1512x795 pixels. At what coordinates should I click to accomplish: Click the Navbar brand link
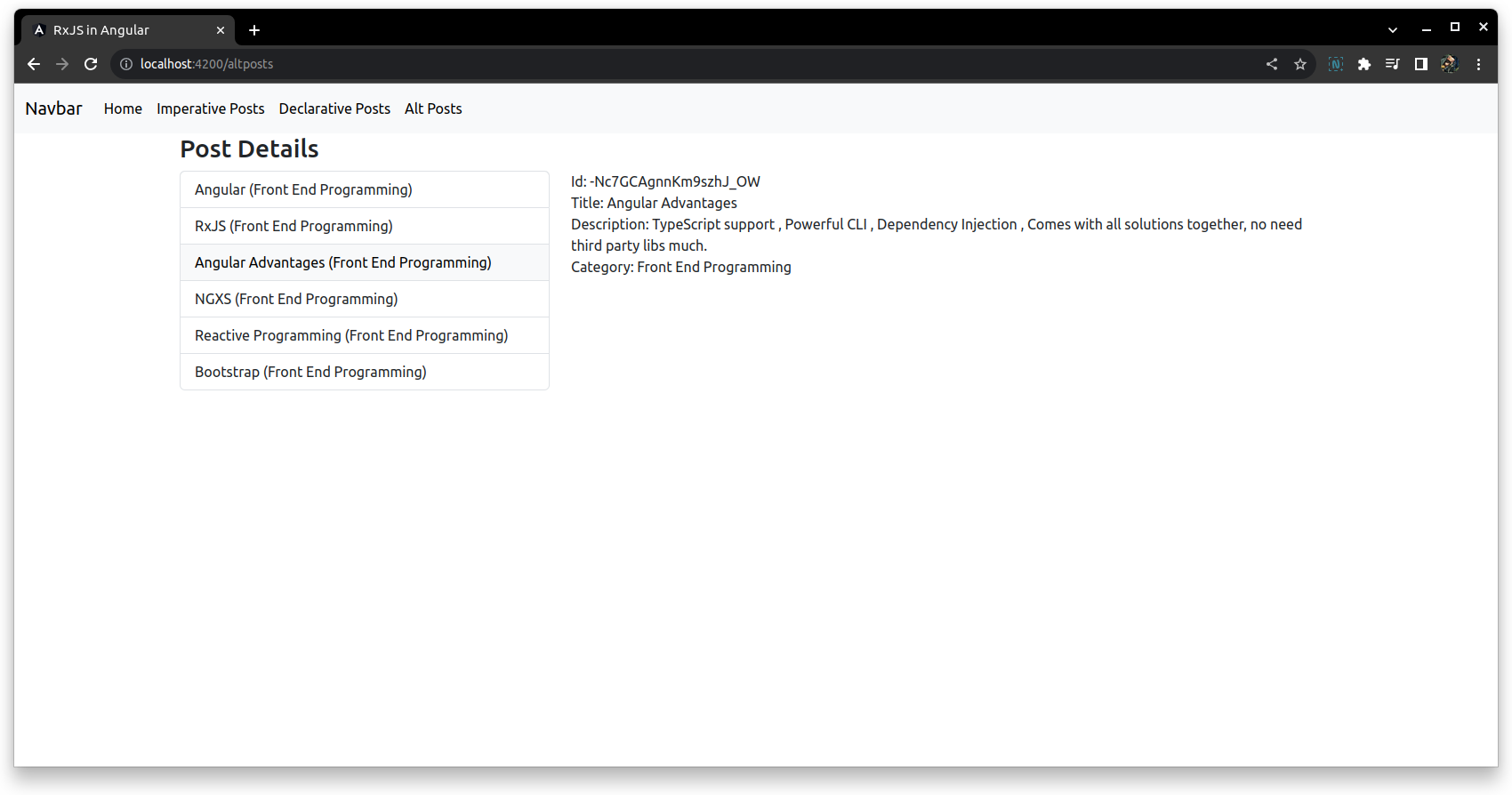pos(53,108)
